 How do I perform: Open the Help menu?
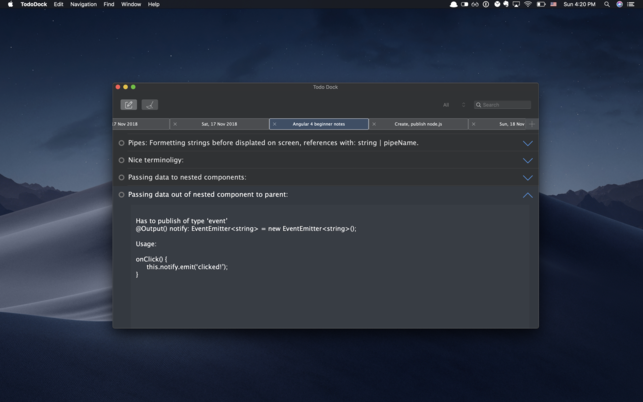click(153, 4)
